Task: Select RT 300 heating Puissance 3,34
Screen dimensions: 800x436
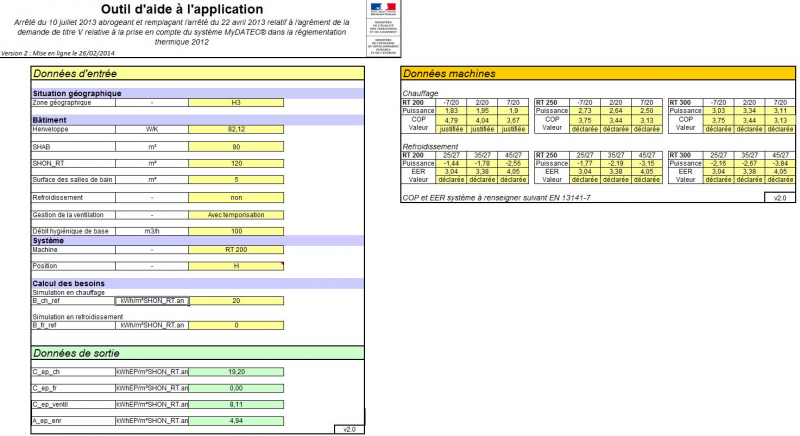Action: click(x=749, y=111)
